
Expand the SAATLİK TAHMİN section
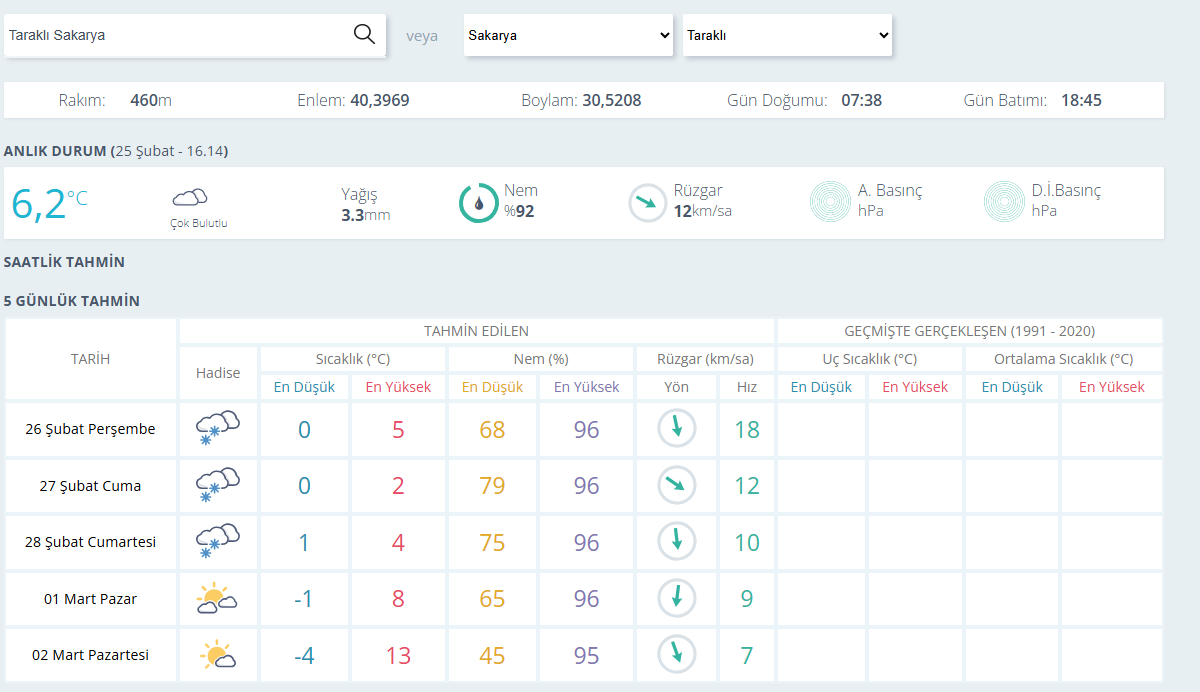pos(65,262)
